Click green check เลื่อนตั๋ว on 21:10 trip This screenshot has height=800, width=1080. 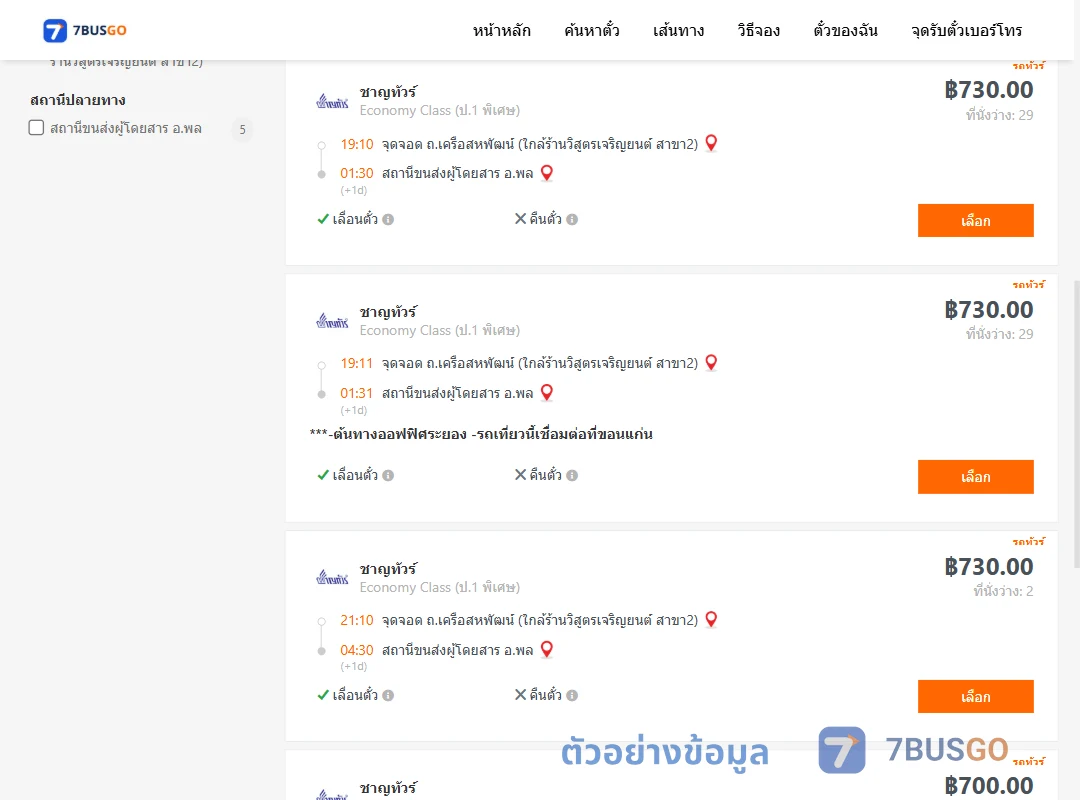pos(323,695)
